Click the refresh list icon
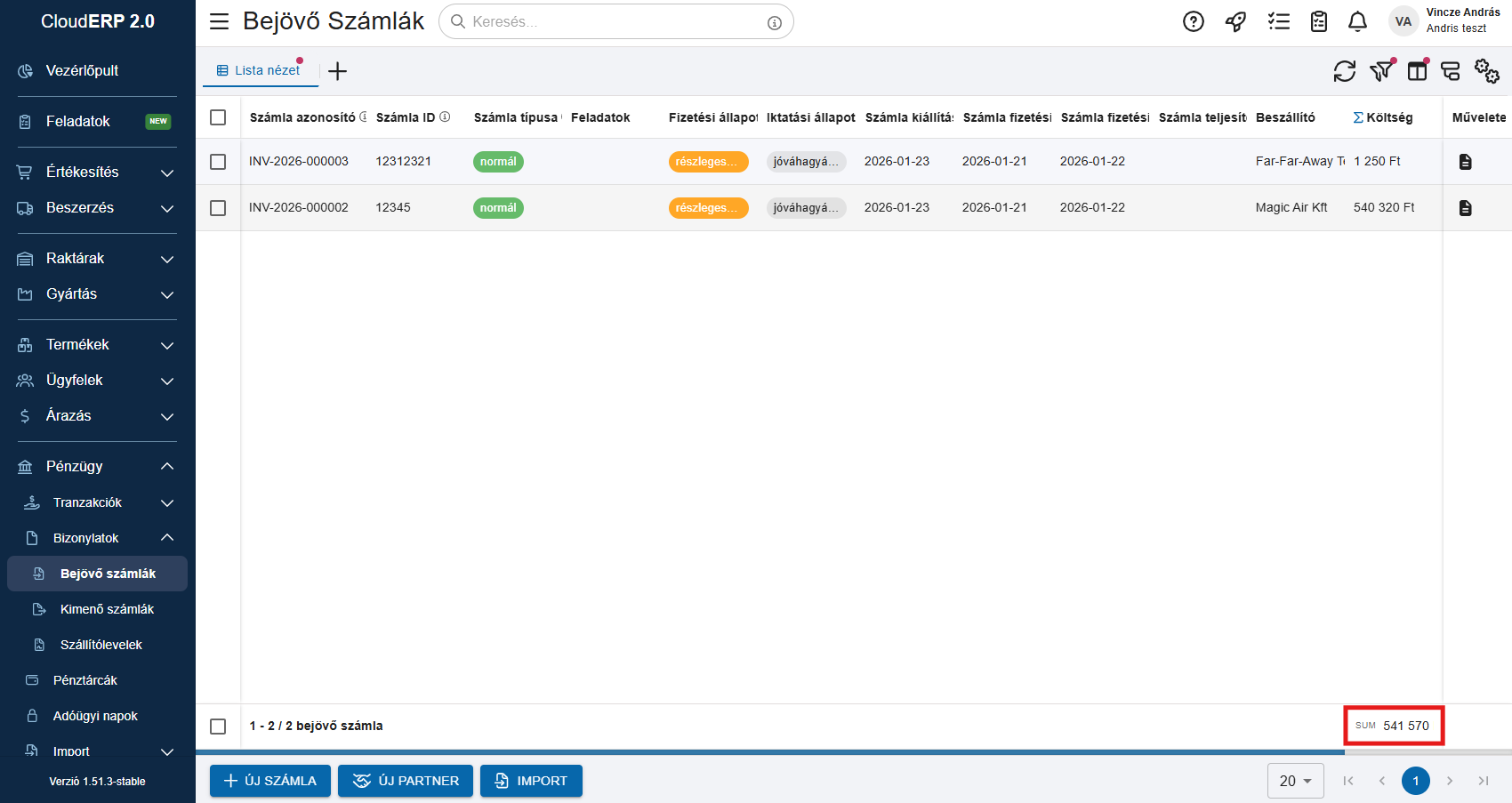 click(x=1344, y=71)
